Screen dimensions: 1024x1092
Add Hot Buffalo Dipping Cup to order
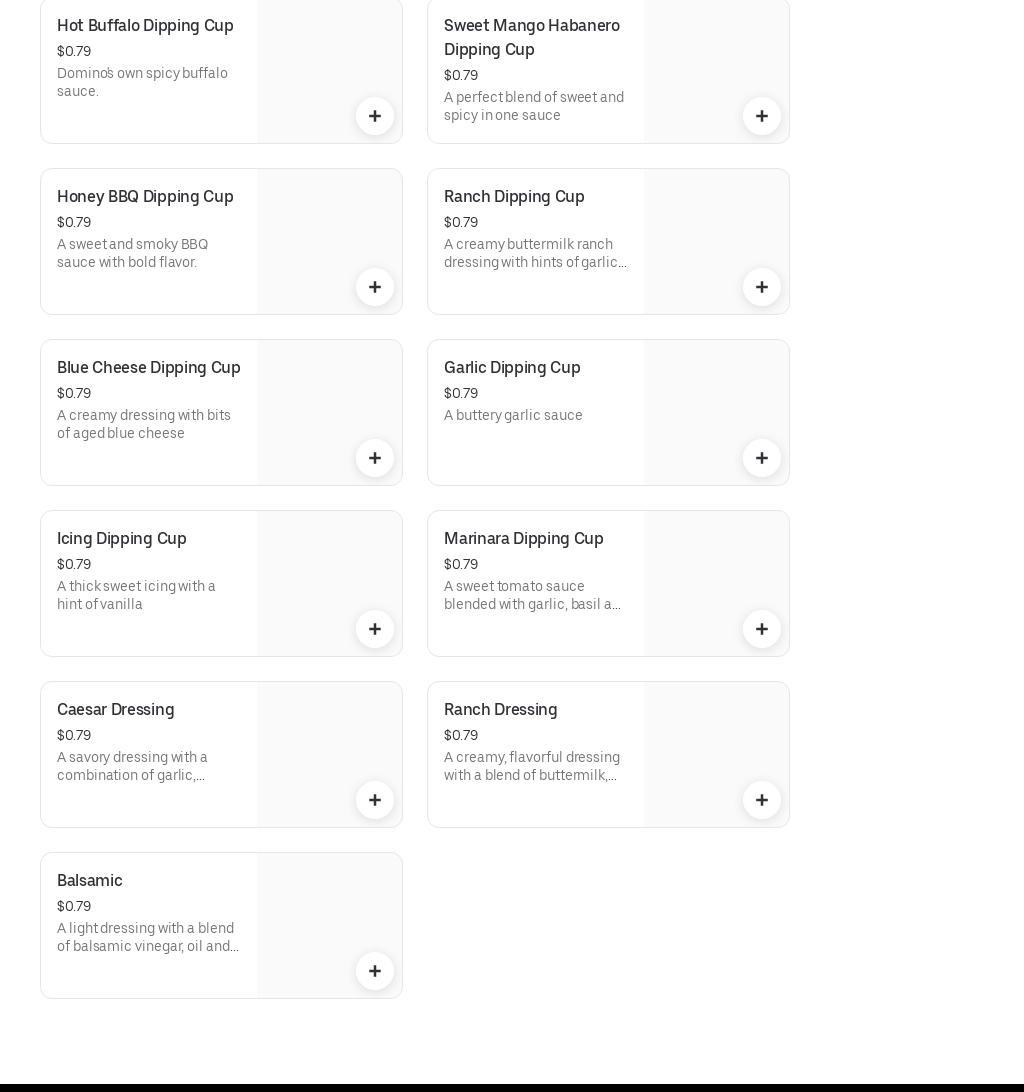pos(375,116)
